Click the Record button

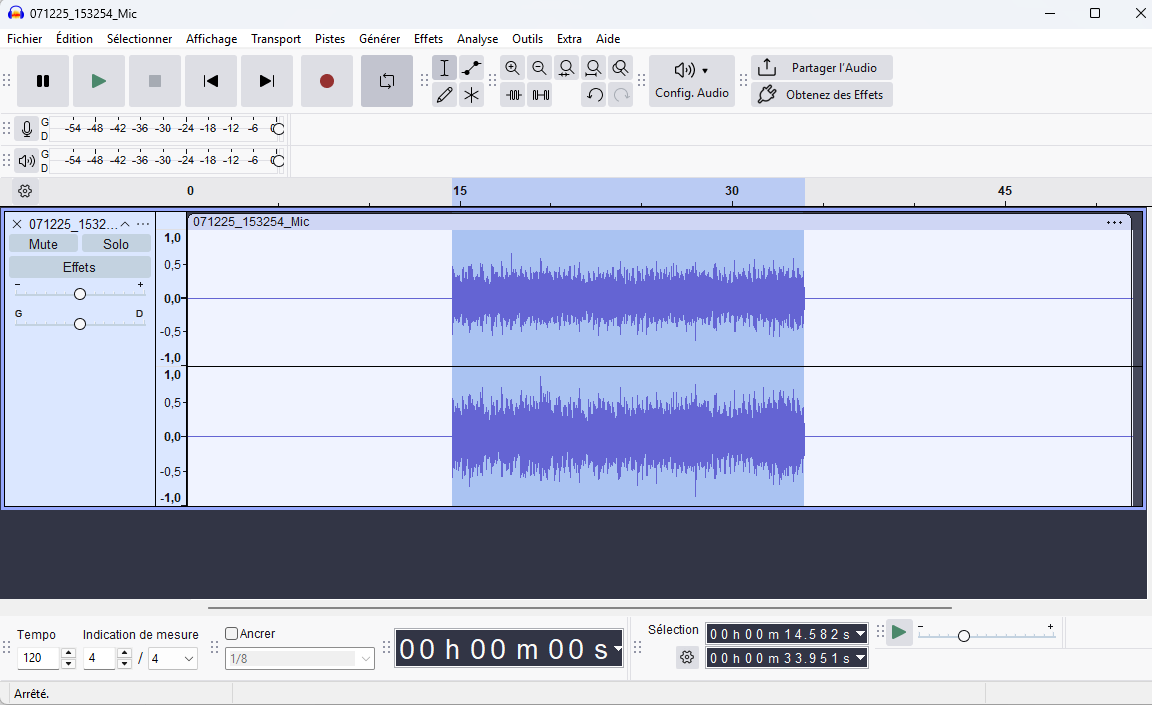[x=326, y=81]
